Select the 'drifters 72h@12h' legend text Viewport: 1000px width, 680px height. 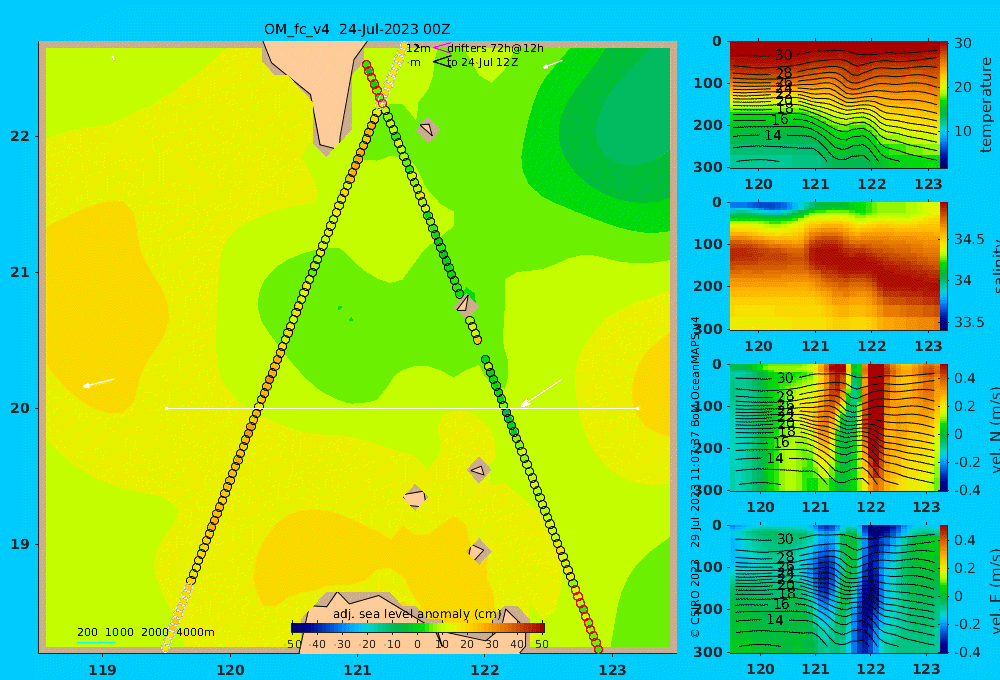click(x=495, y=48)
